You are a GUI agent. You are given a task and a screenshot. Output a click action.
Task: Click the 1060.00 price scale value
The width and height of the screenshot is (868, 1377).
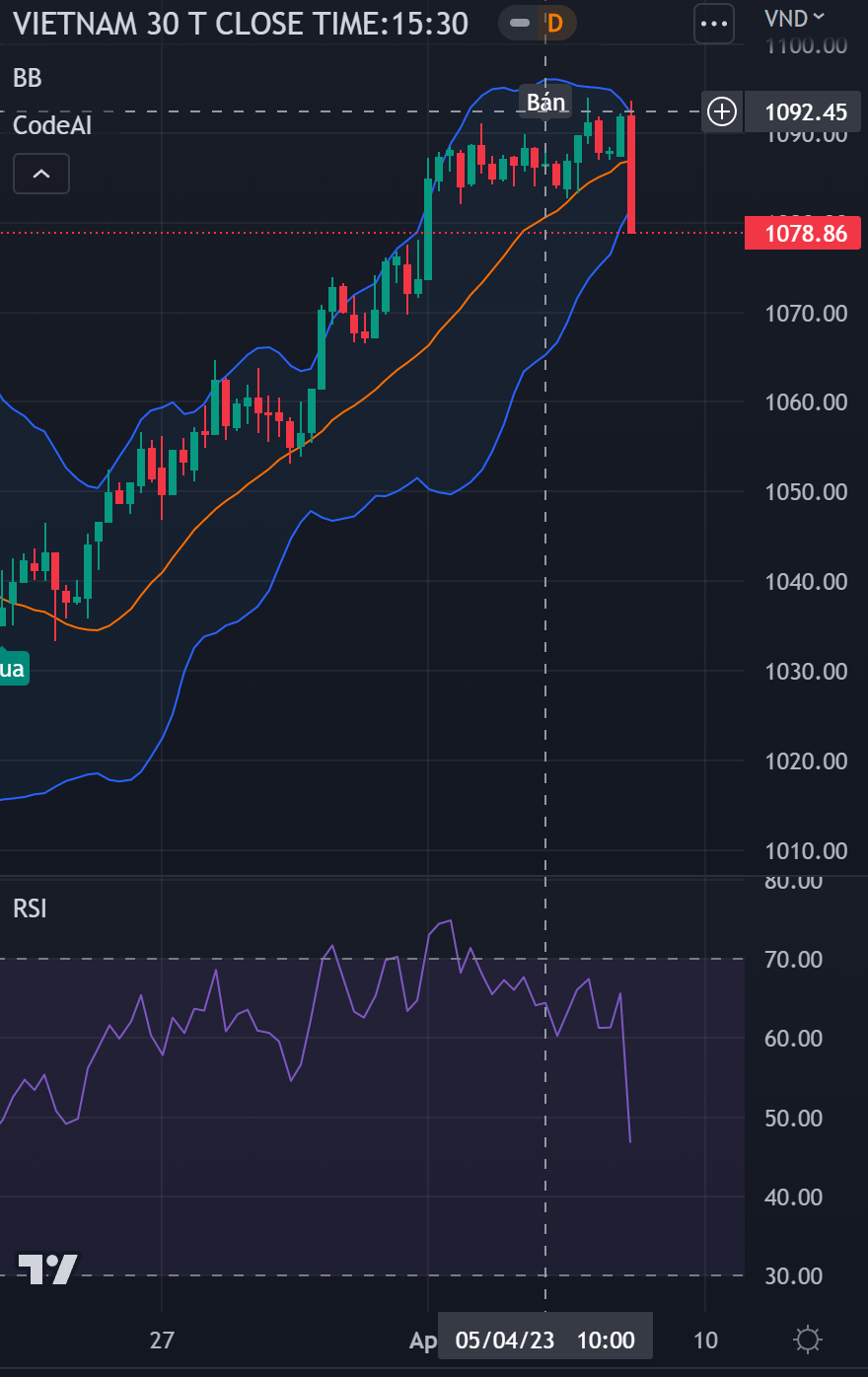tap(806, 402)
